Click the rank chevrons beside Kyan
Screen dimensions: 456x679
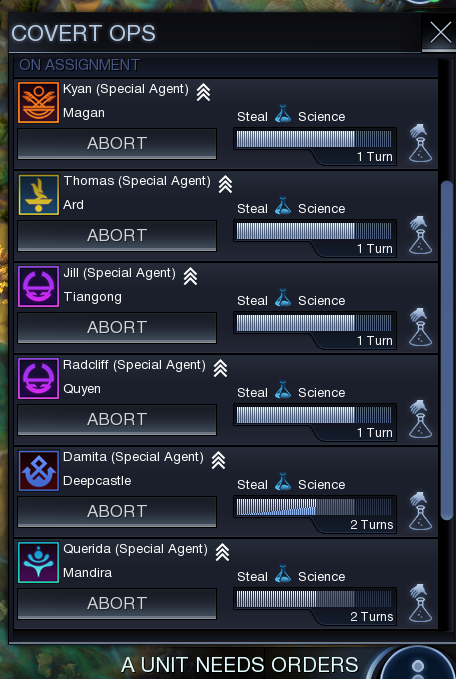point(203,92)
